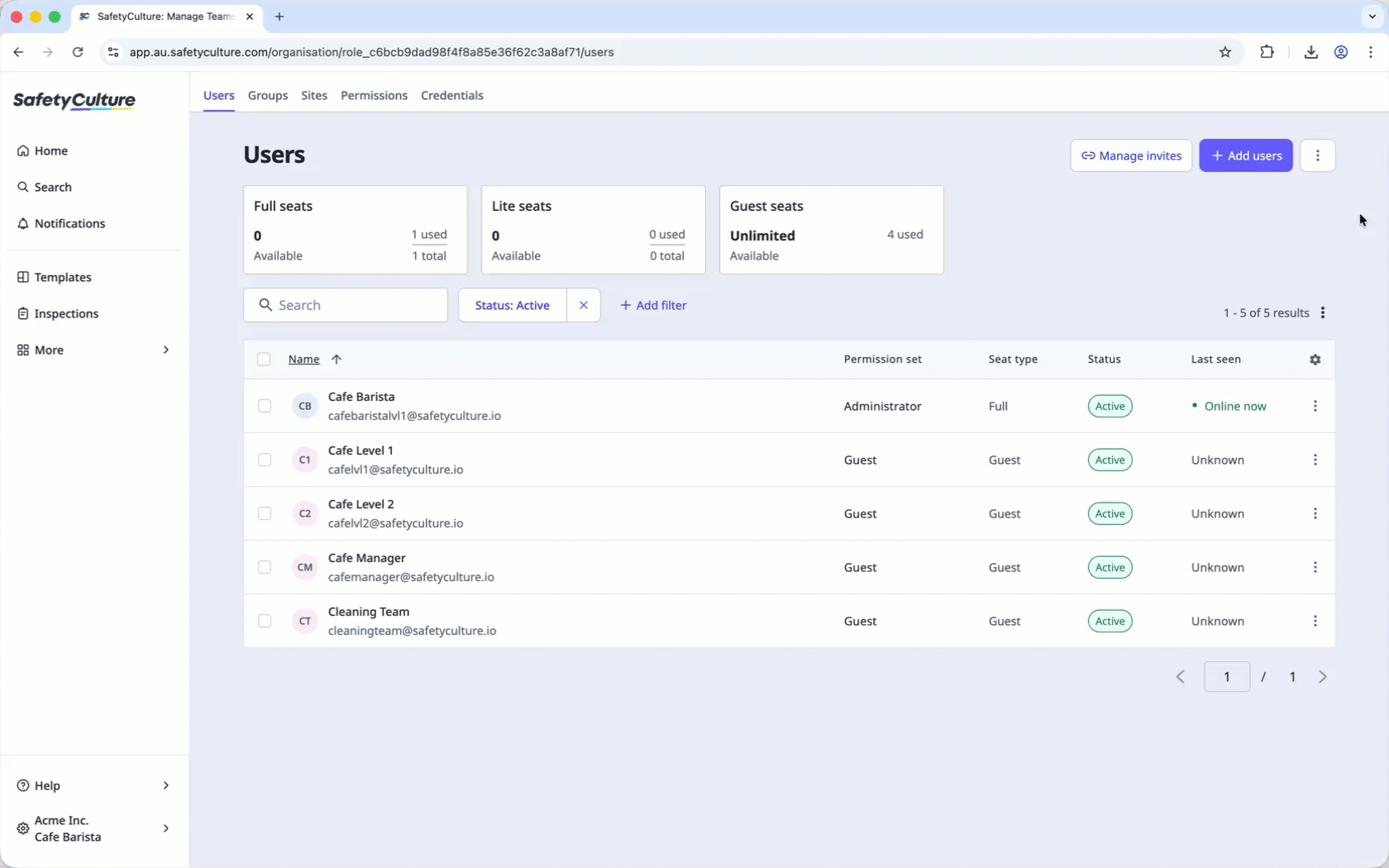The image size is (1389, 868).
Task: Switch to the Sites tab
Action: [x=314, y=95]
